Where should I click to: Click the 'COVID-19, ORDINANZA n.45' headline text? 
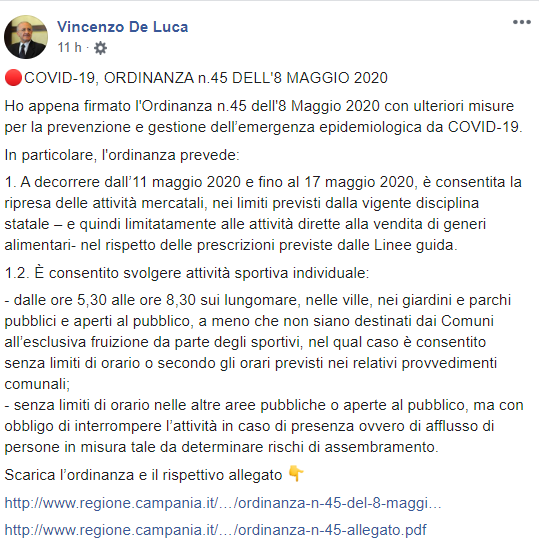(x=206, y=78)
